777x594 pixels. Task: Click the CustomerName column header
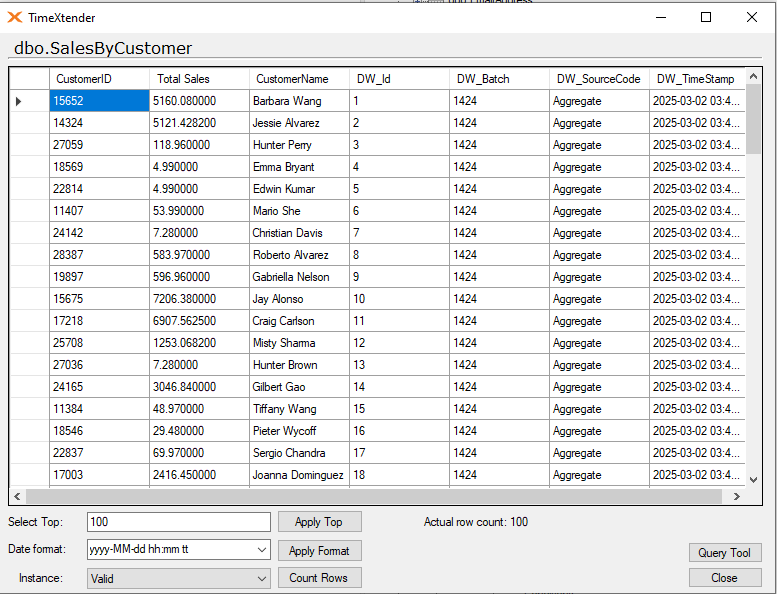(299, 79)
